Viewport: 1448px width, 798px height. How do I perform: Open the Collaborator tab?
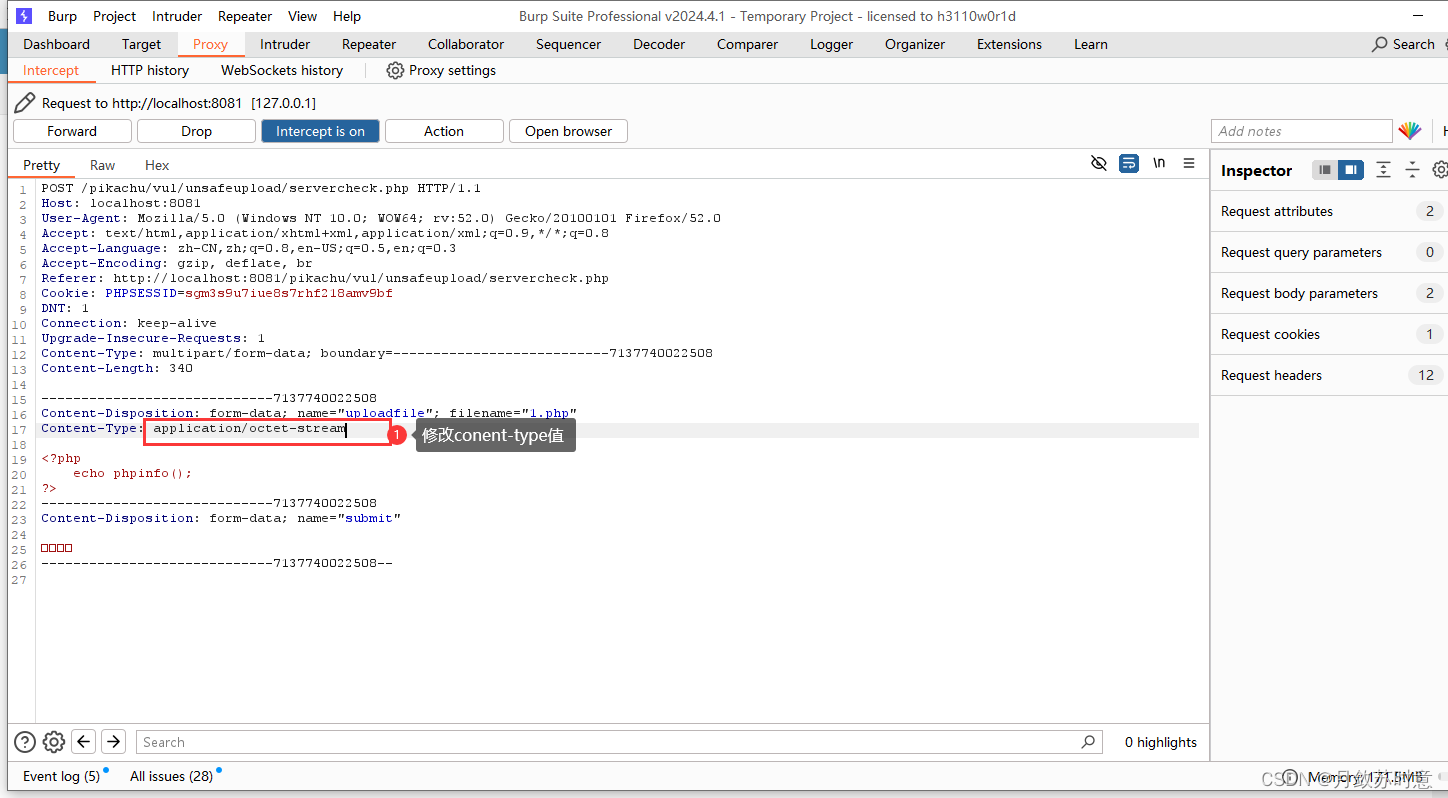[466, 44]
